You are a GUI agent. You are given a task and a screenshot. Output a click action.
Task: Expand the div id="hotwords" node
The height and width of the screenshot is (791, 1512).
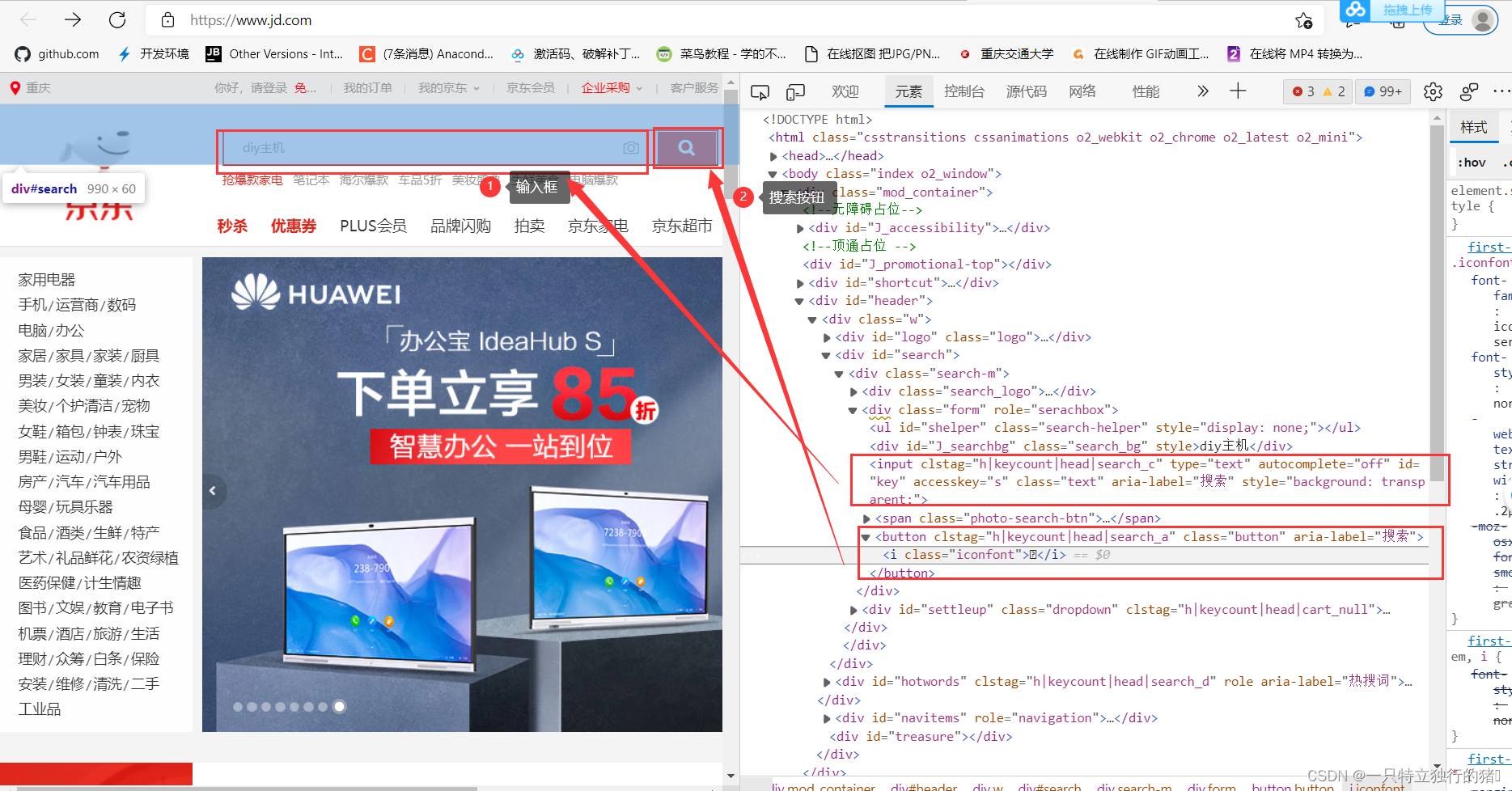tap(827, 682)
